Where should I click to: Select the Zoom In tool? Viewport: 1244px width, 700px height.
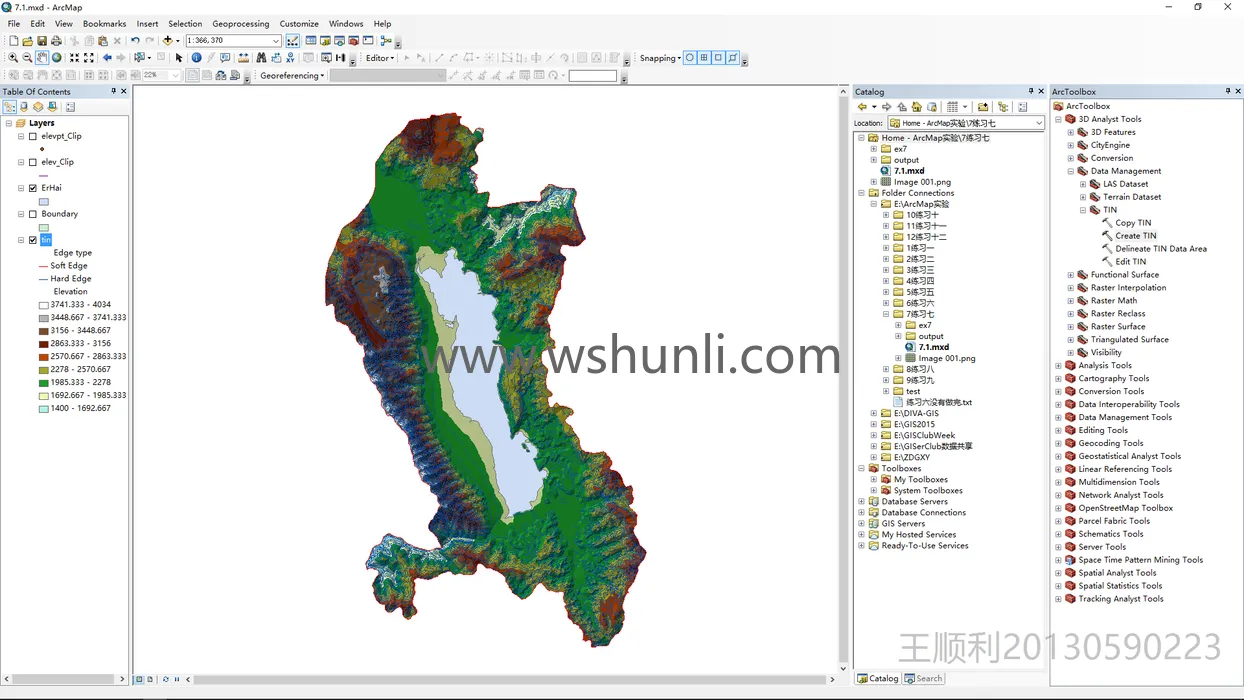13,58
